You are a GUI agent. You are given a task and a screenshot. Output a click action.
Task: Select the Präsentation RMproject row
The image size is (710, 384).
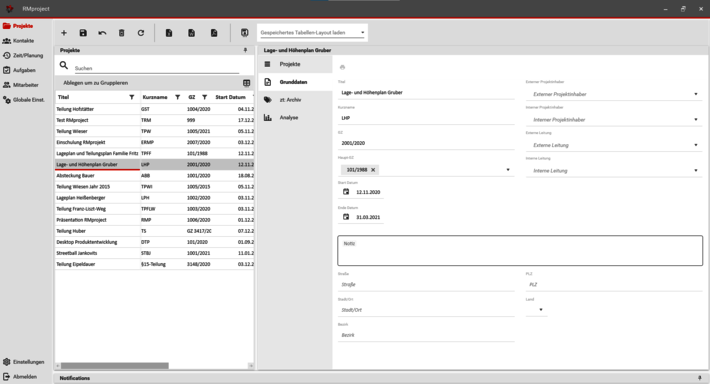pyautogui.click(x=154, y=220)
